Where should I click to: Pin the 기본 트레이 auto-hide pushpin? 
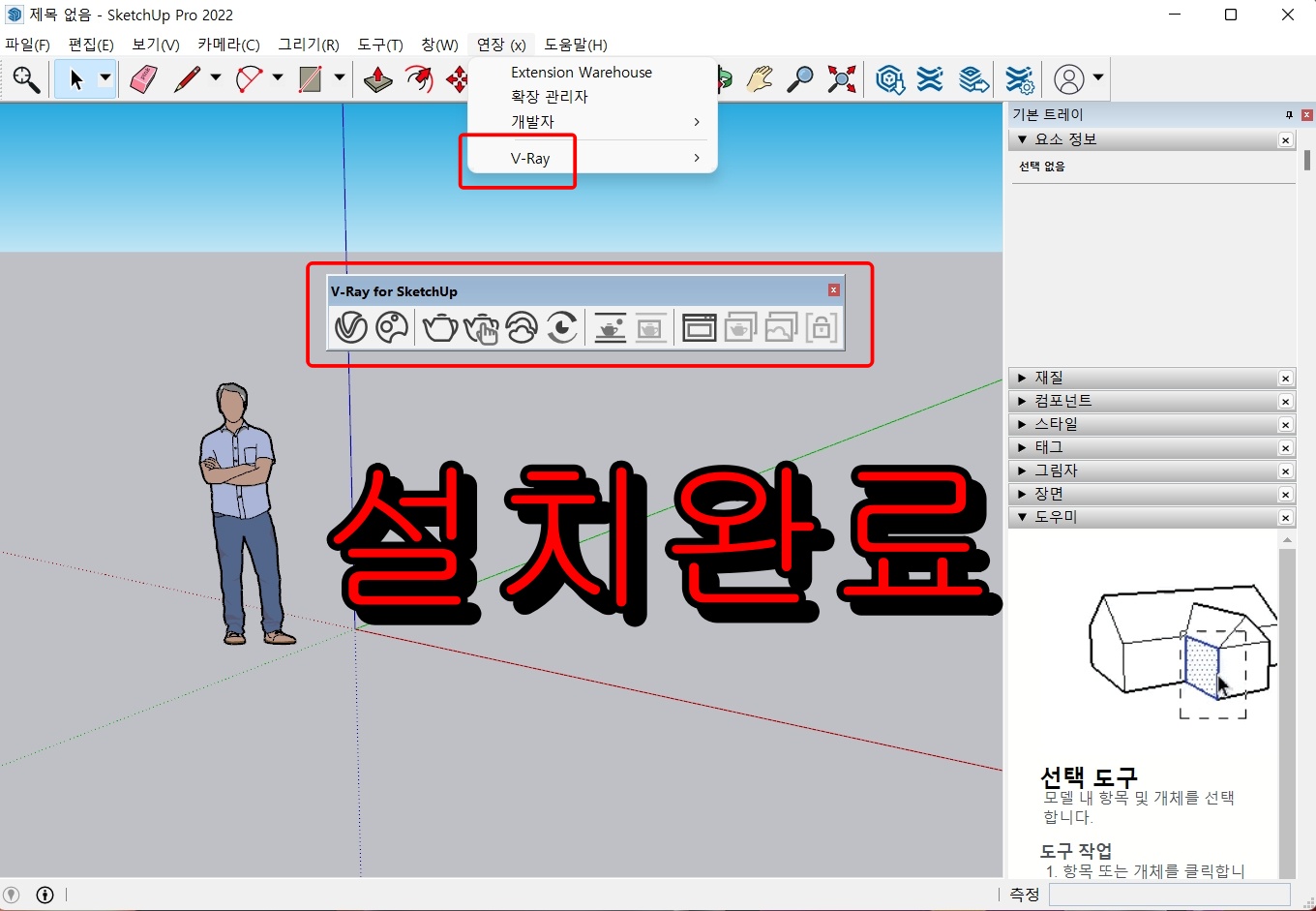(1289, 115)
